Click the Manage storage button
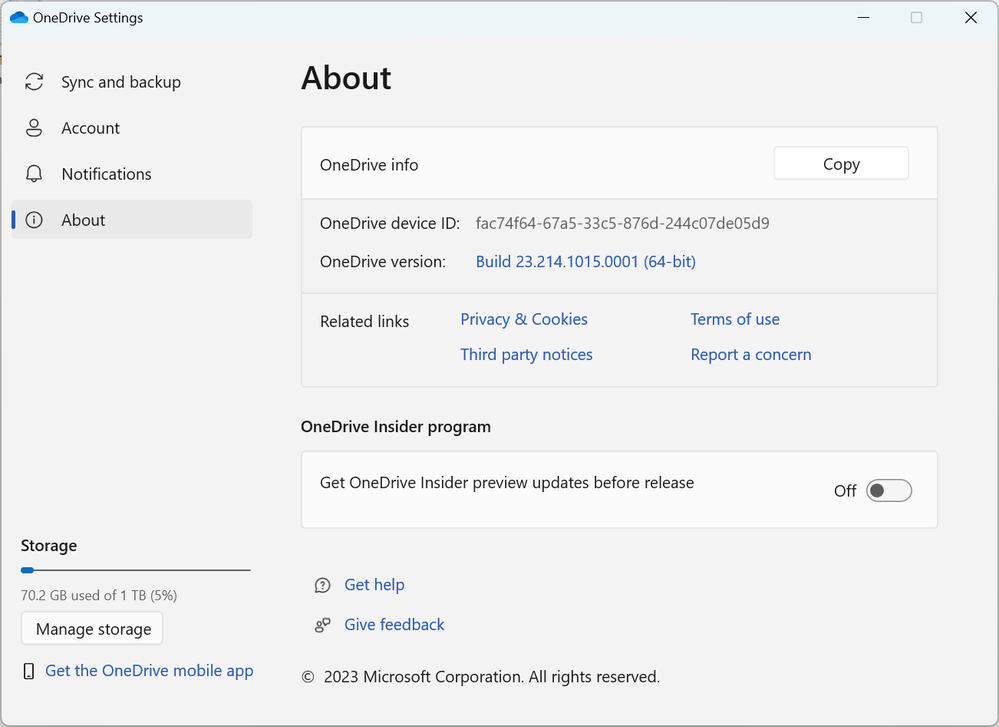 92,629
